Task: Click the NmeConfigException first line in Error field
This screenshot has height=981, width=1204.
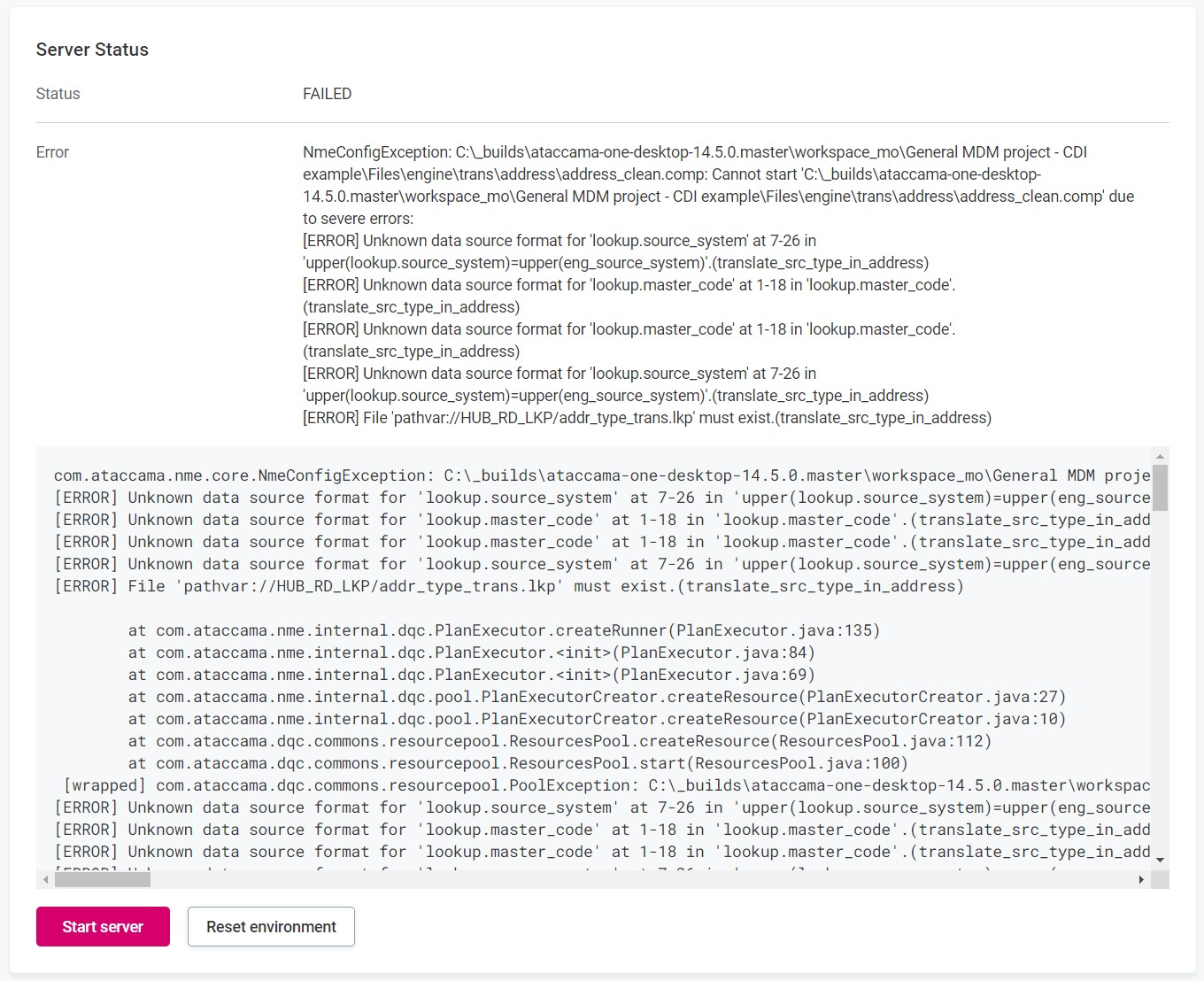Action: click(x=695, y=152)
